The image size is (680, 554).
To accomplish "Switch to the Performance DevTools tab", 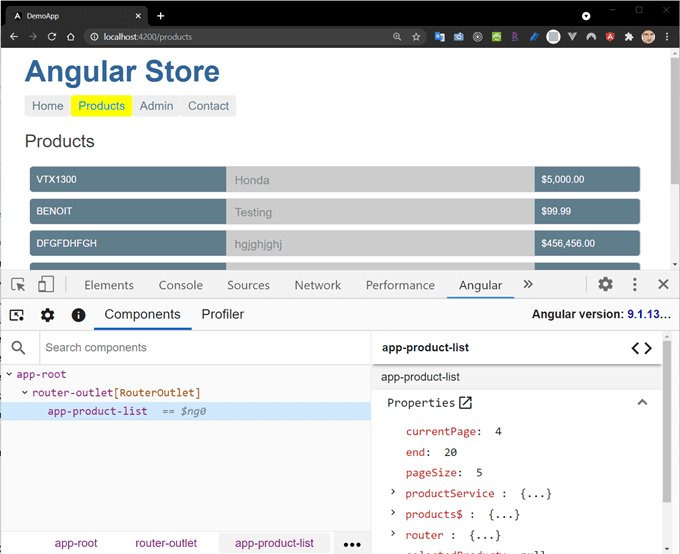I will click(400, 285).
